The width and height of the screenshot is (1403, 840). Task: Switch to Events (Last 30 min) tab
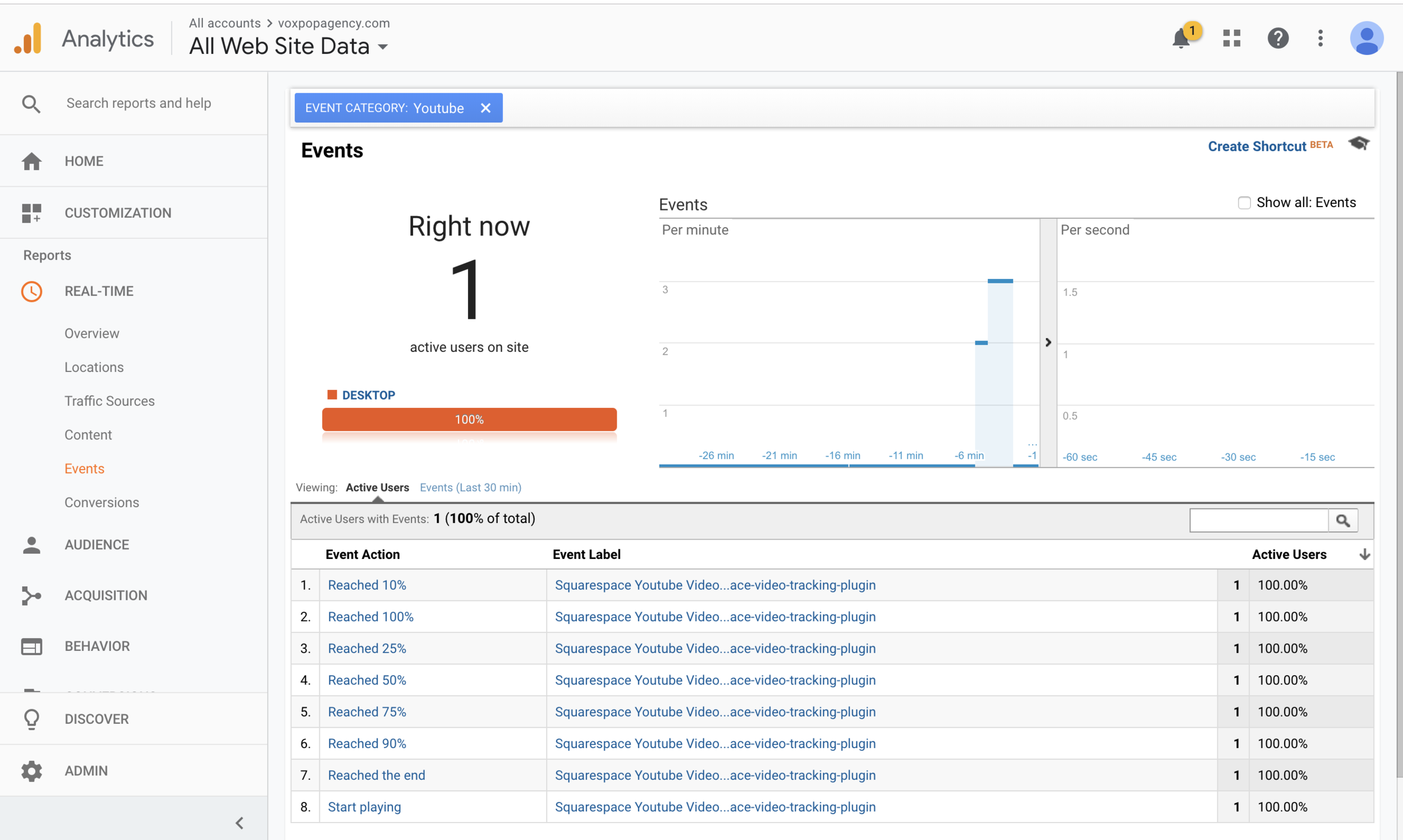click(470, 488)
